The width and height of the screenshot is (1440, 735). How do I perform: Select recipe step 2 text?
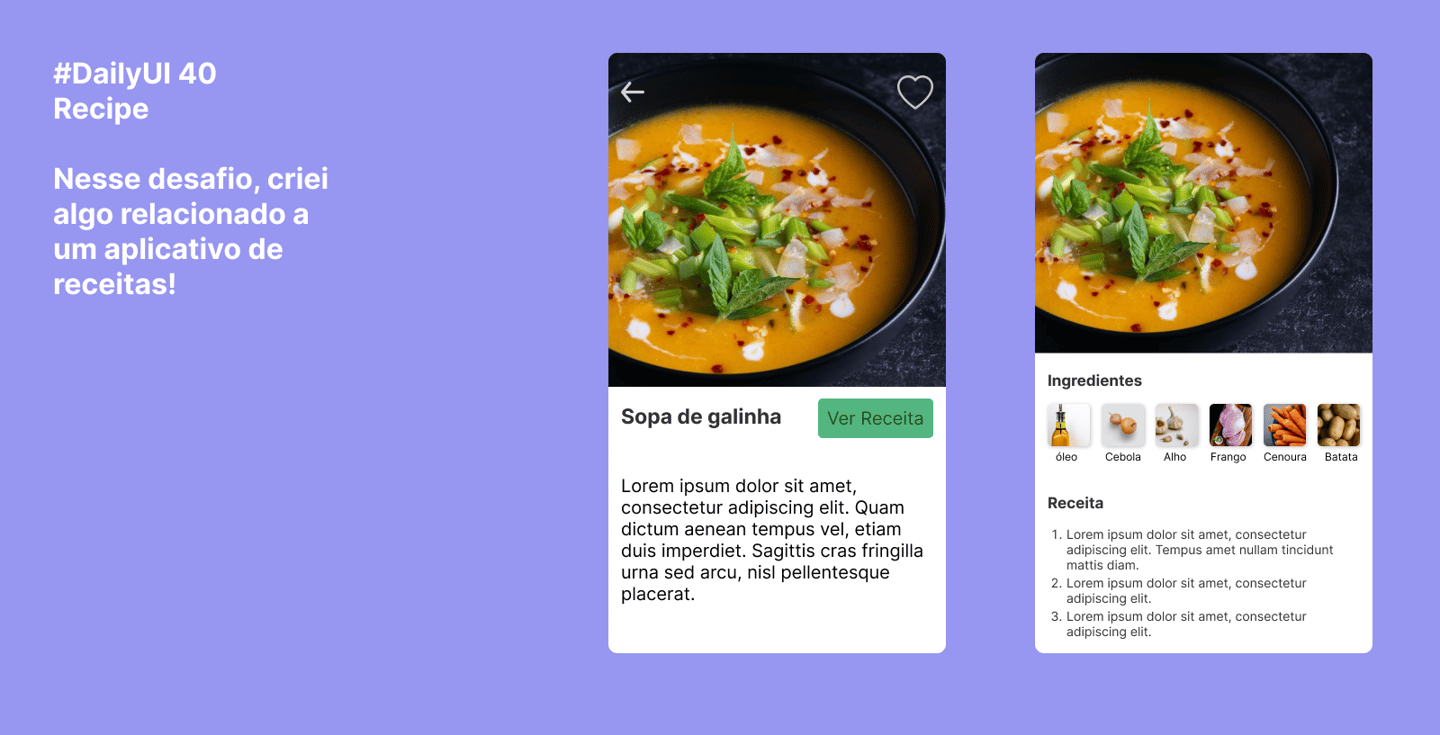click(x=1186, y=591)
